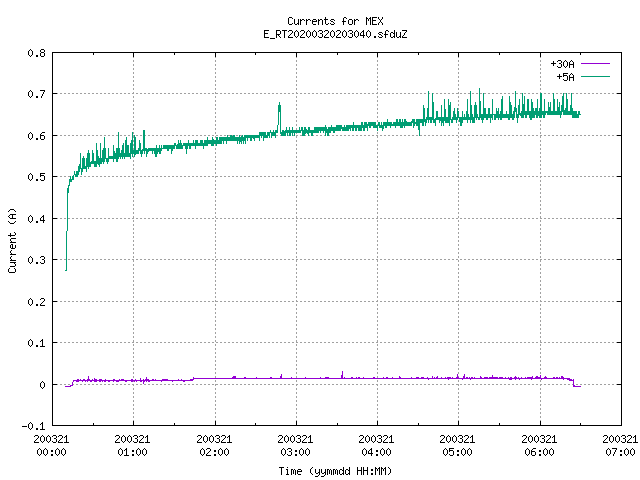Click the x-axis tick label 200321 06:00
The width and height of the screenshot is (640, 480).
click(x=540, y=445)
